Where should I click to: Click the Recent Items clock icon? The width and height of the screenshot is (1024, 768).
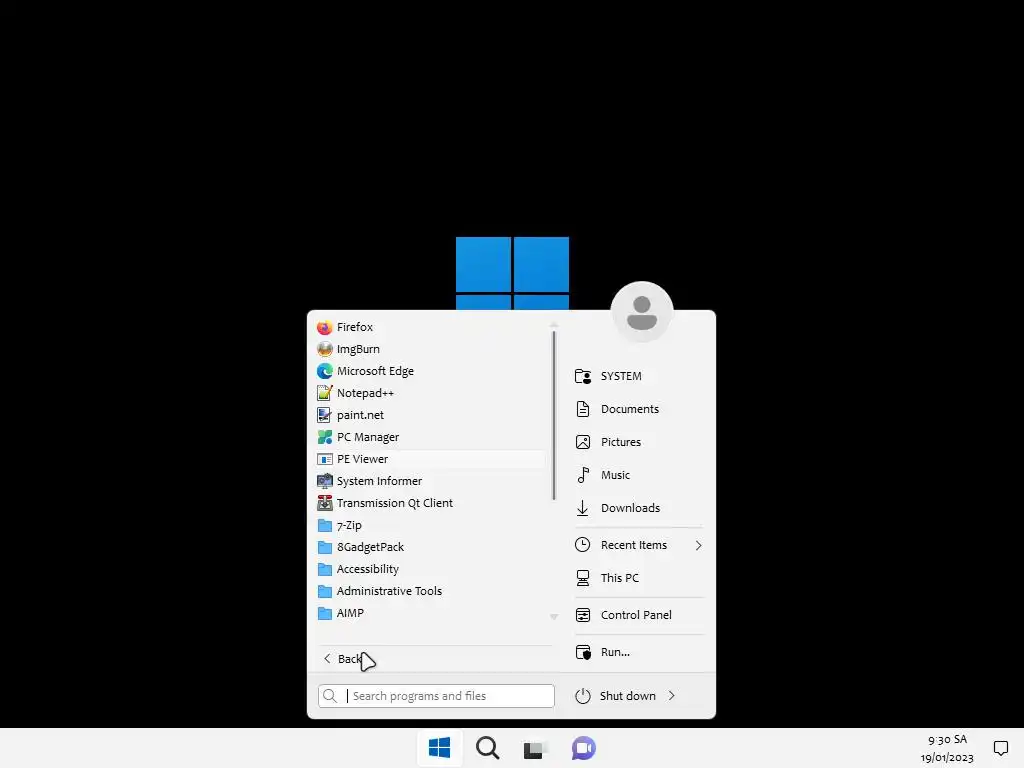(583, 545)
